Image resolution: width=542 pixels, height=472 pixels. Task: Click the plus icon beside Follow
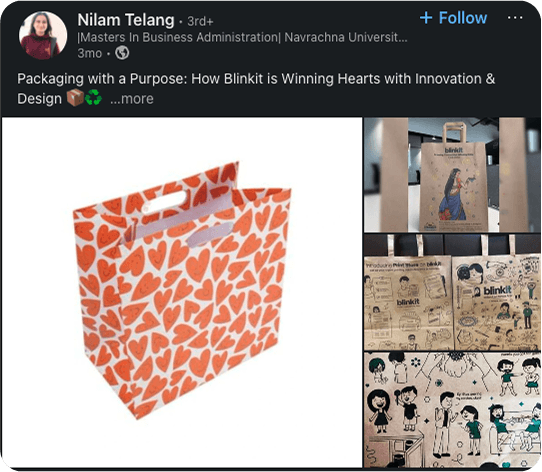pos(426,18)
